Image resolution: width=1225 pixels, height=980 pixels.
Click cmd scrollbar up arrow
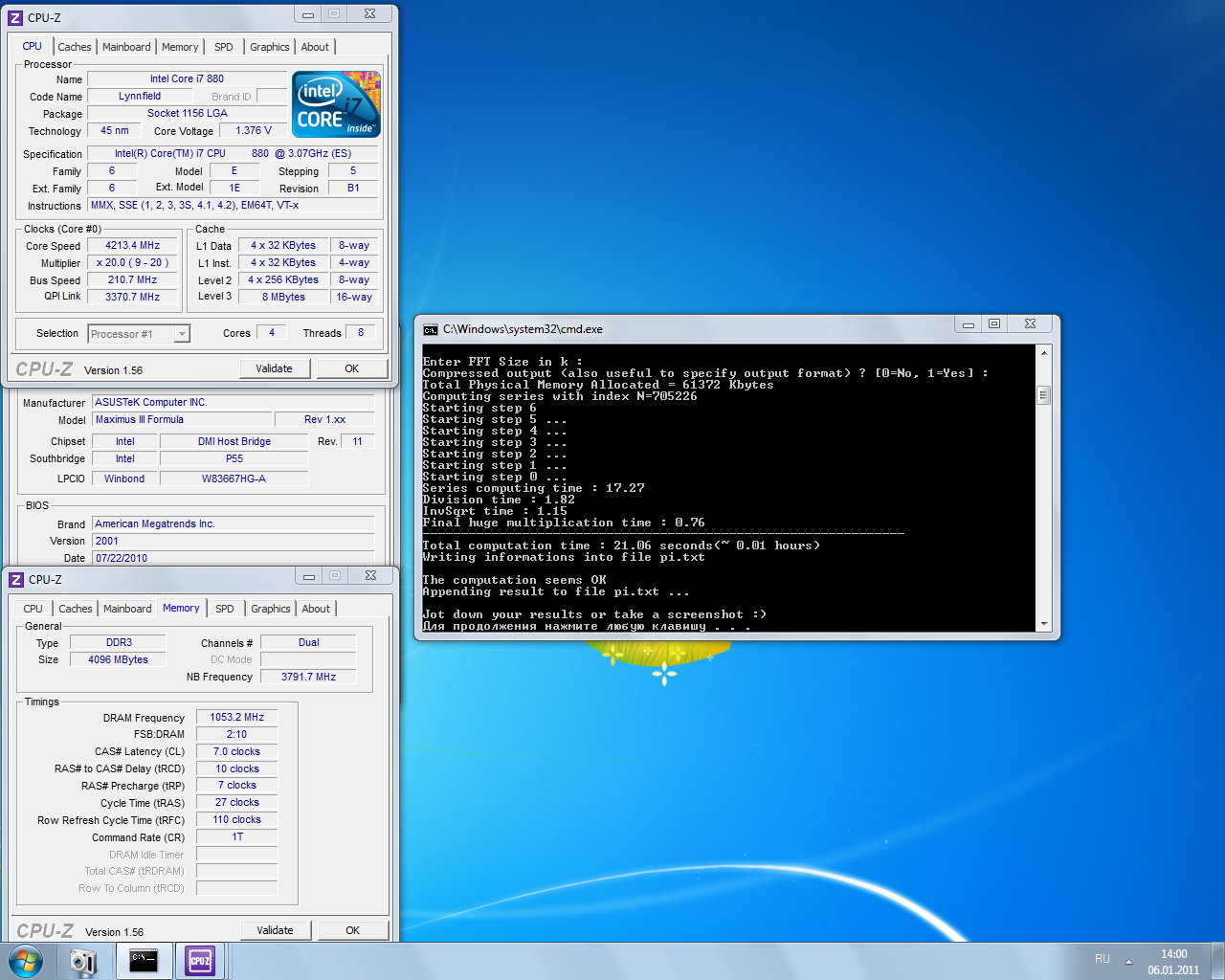[1044, 354]
